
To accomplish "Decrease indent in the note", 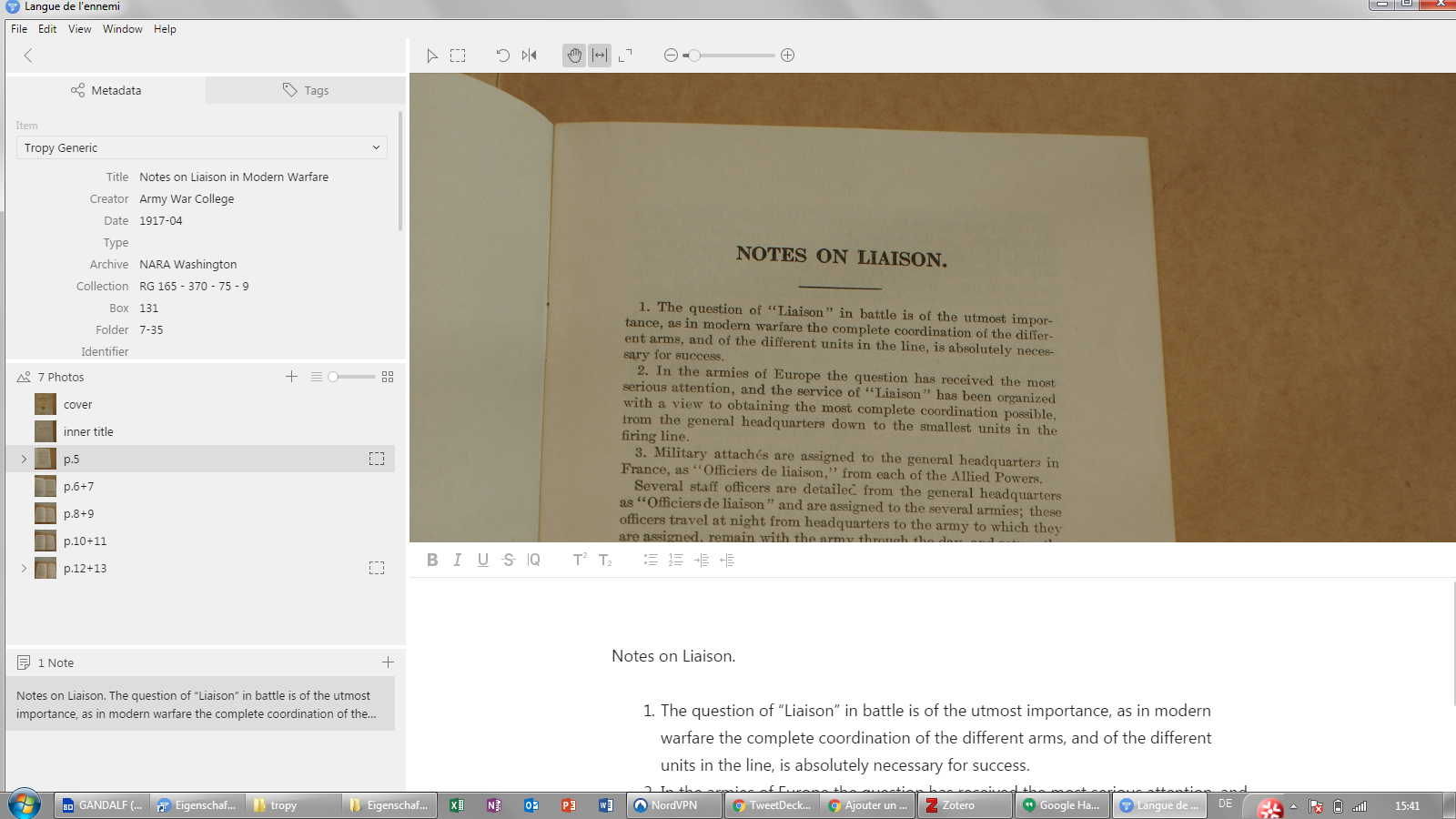I will 727,560.
